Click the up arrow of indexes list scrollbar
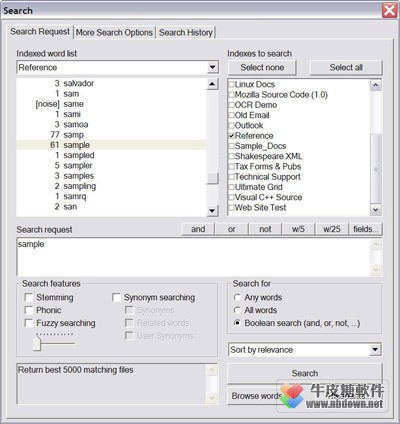400x424 pixels. 376,85
